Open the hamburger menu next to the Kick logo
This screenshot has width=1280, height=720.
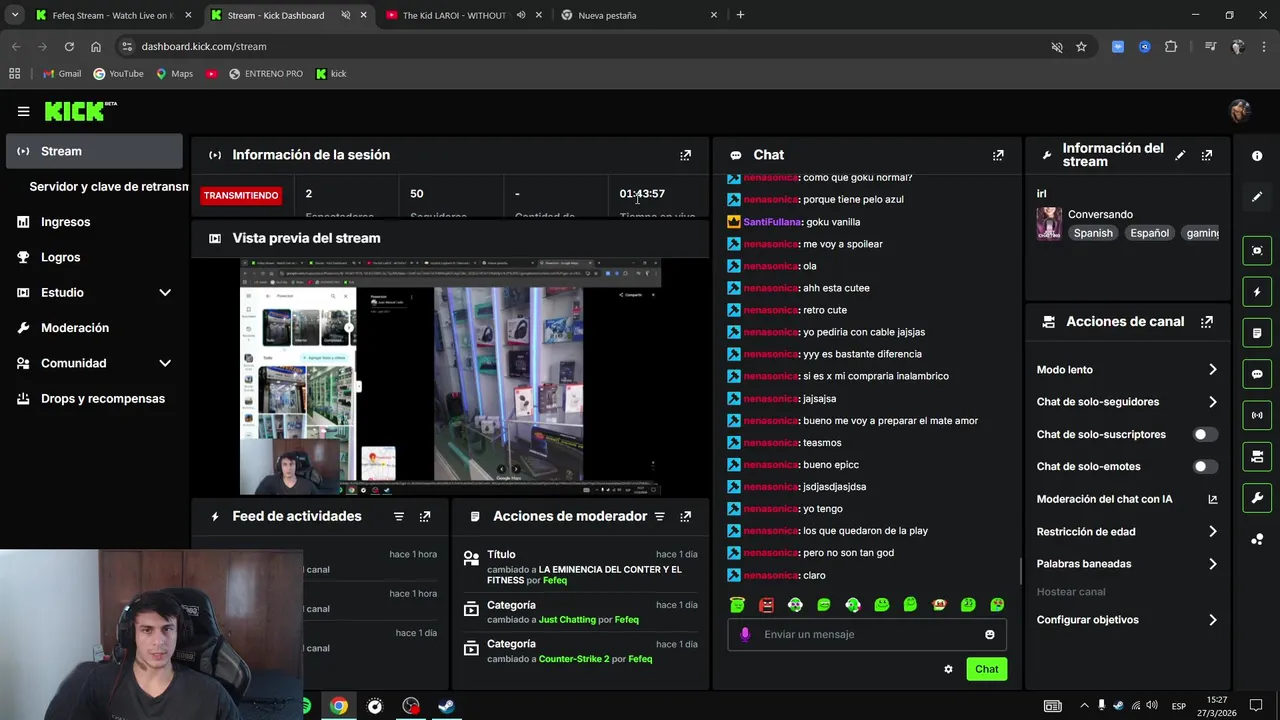(x=23, y=112)
